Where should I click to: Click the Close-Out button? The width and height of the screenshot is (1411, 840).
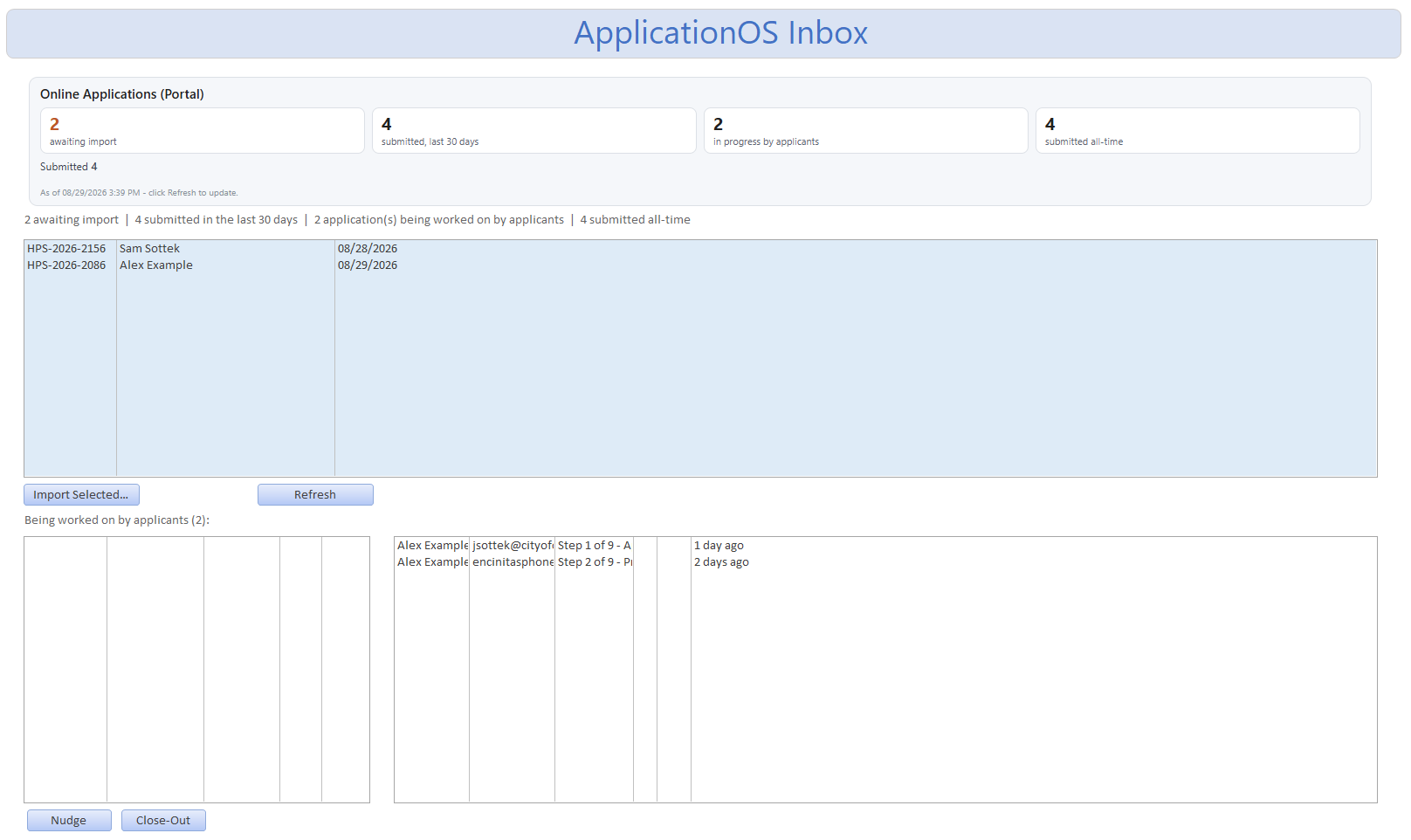click(163, 820)
